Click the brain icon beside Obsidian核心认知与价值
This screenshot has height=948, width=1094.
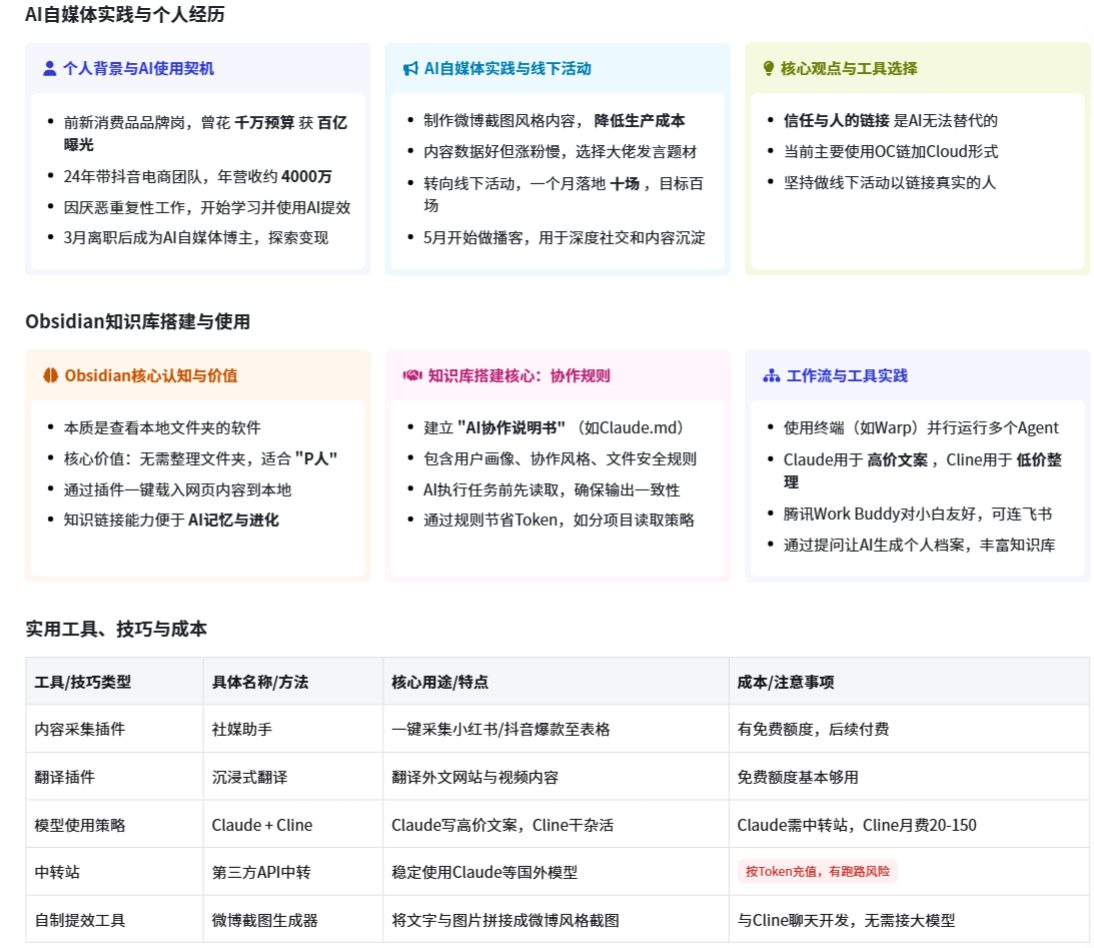click(50, 376)
